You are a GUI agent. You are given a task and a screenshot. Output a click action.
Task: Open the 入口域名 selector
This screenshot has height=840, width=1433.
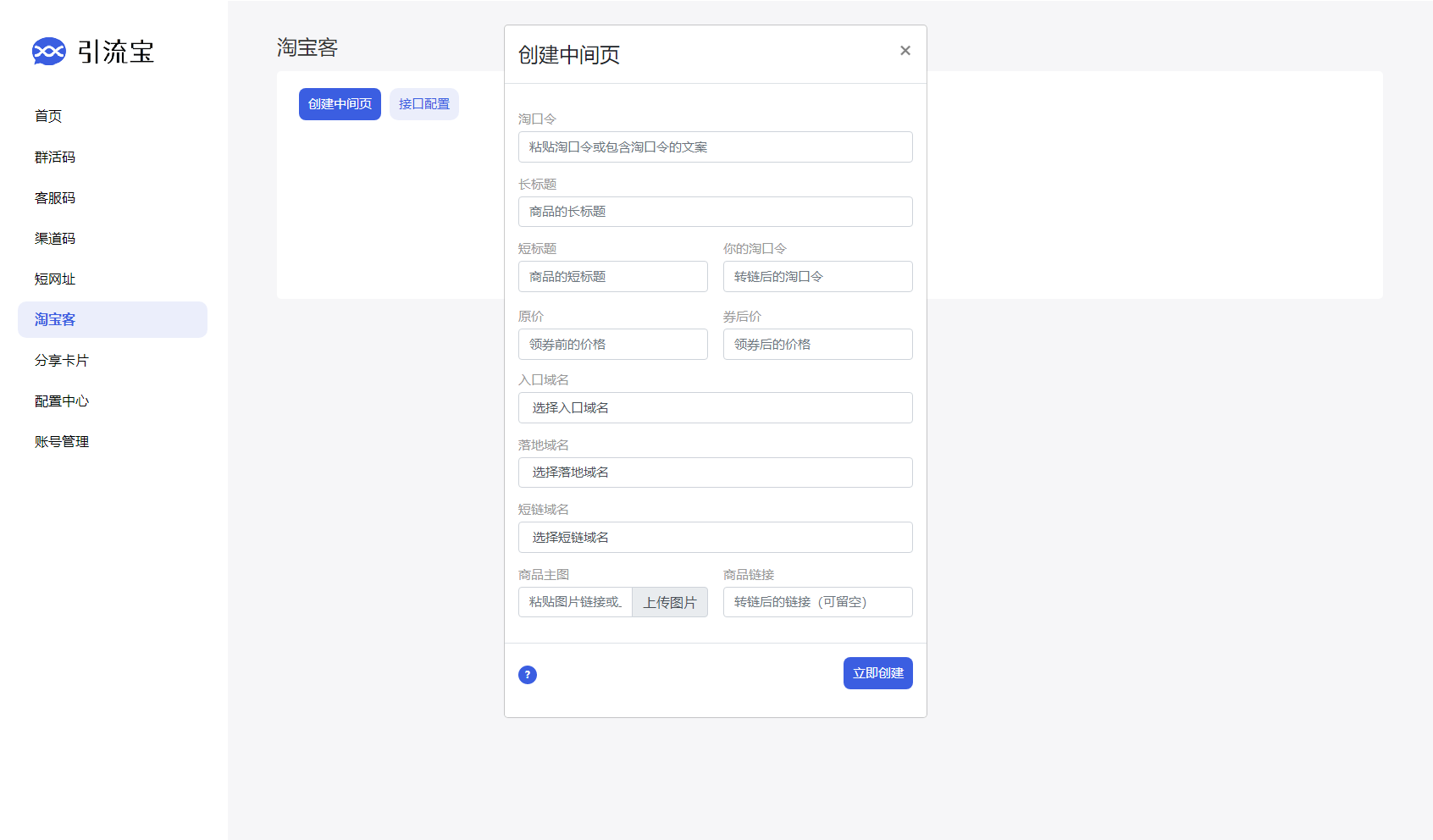coord(715,407)
